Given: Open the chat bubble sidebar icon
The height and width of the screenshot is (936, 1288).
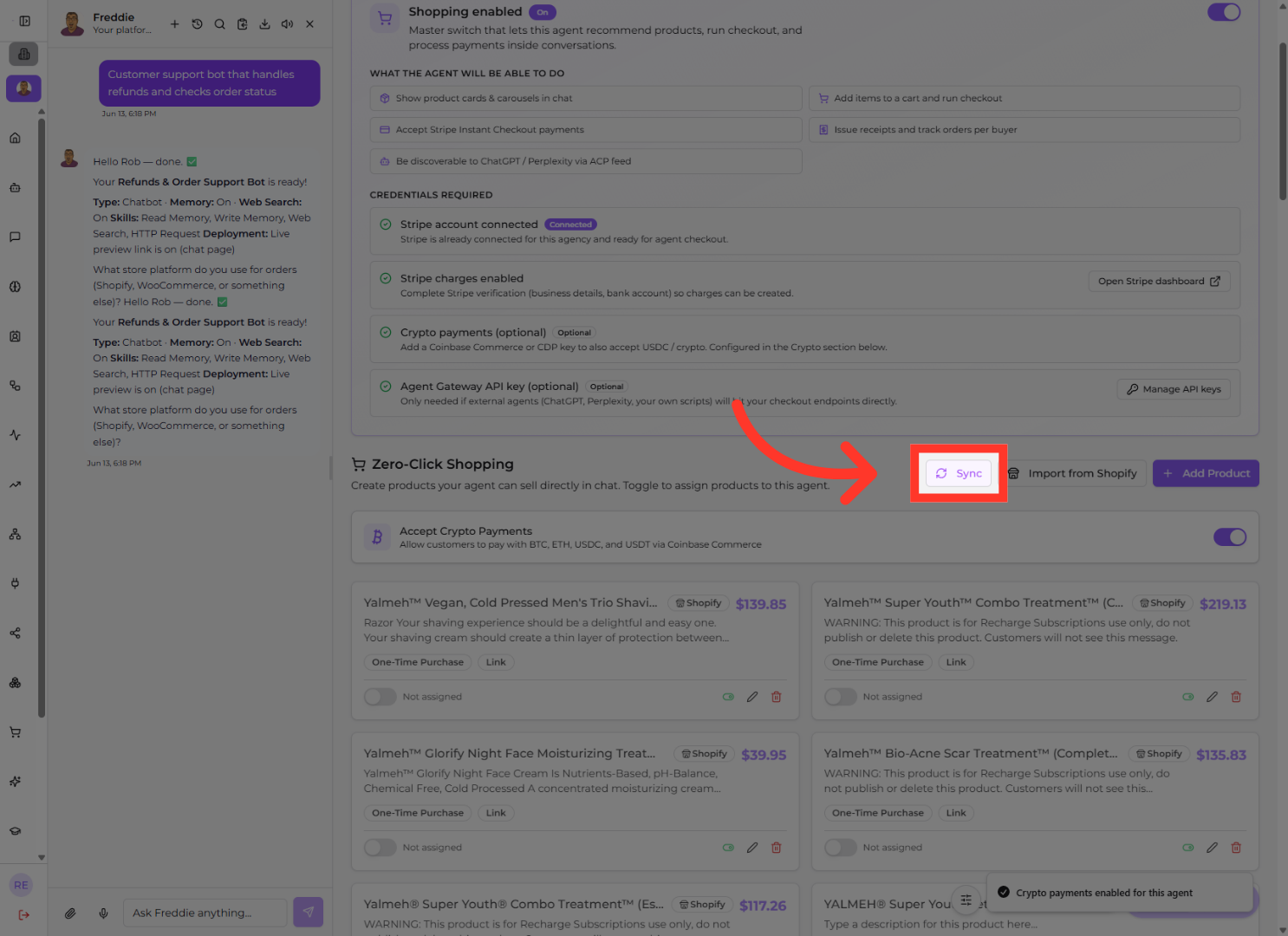Looking at the screenshot, I should pyautogui.click(x=15, y=237).
